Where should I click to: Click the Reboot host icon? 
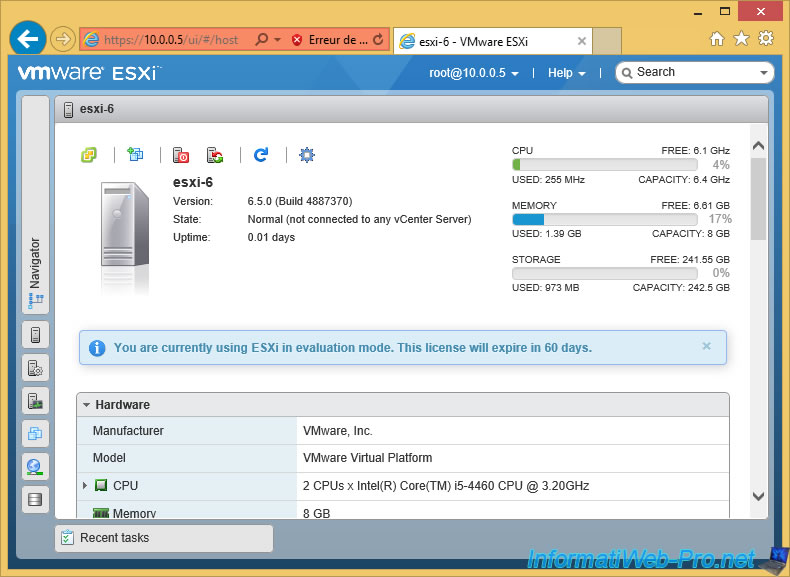(x=215, y=155)
